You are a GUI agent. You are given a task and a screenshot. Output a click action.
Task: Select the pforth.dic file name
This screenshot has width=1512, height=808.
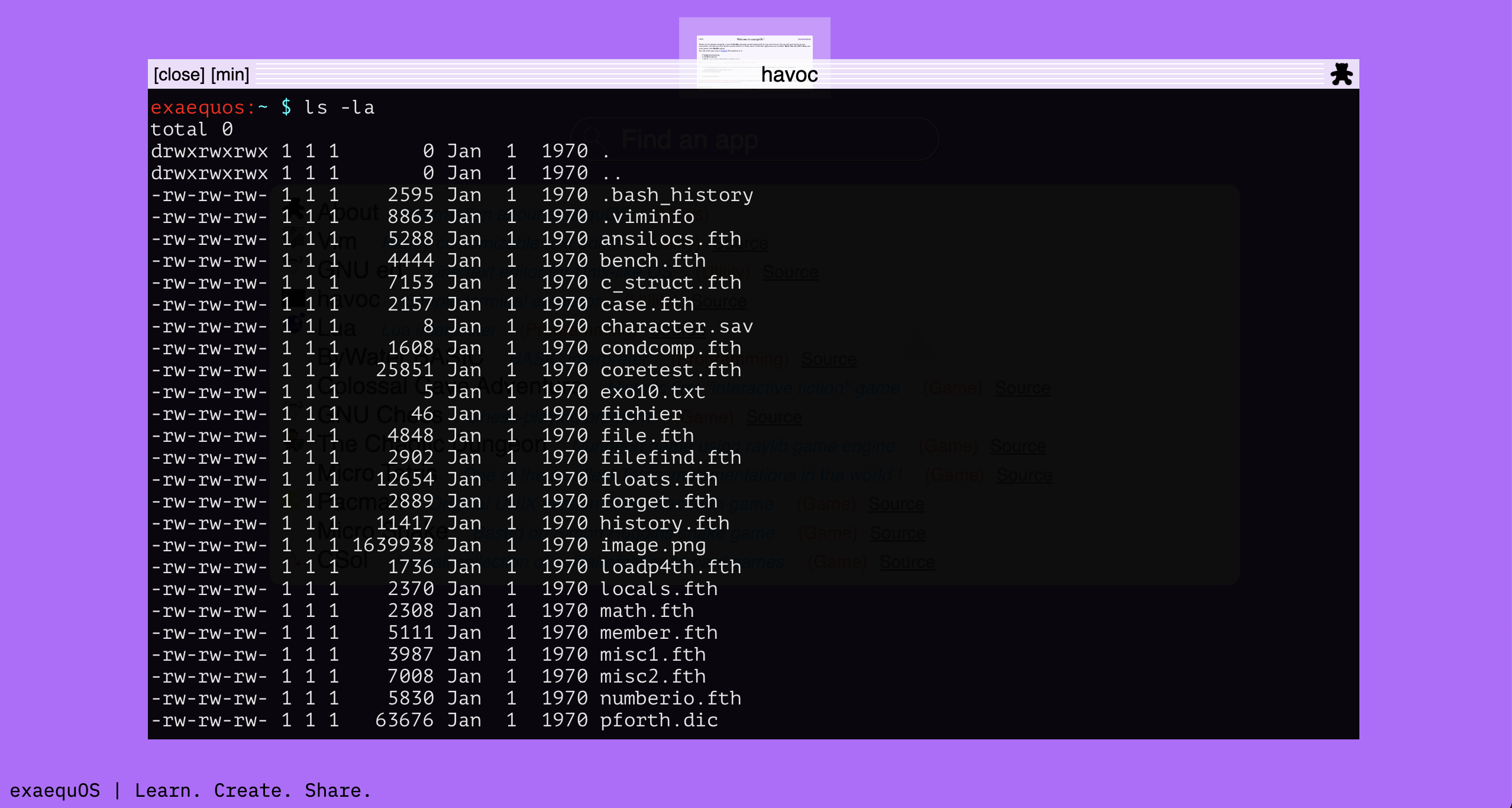(659, 720)
